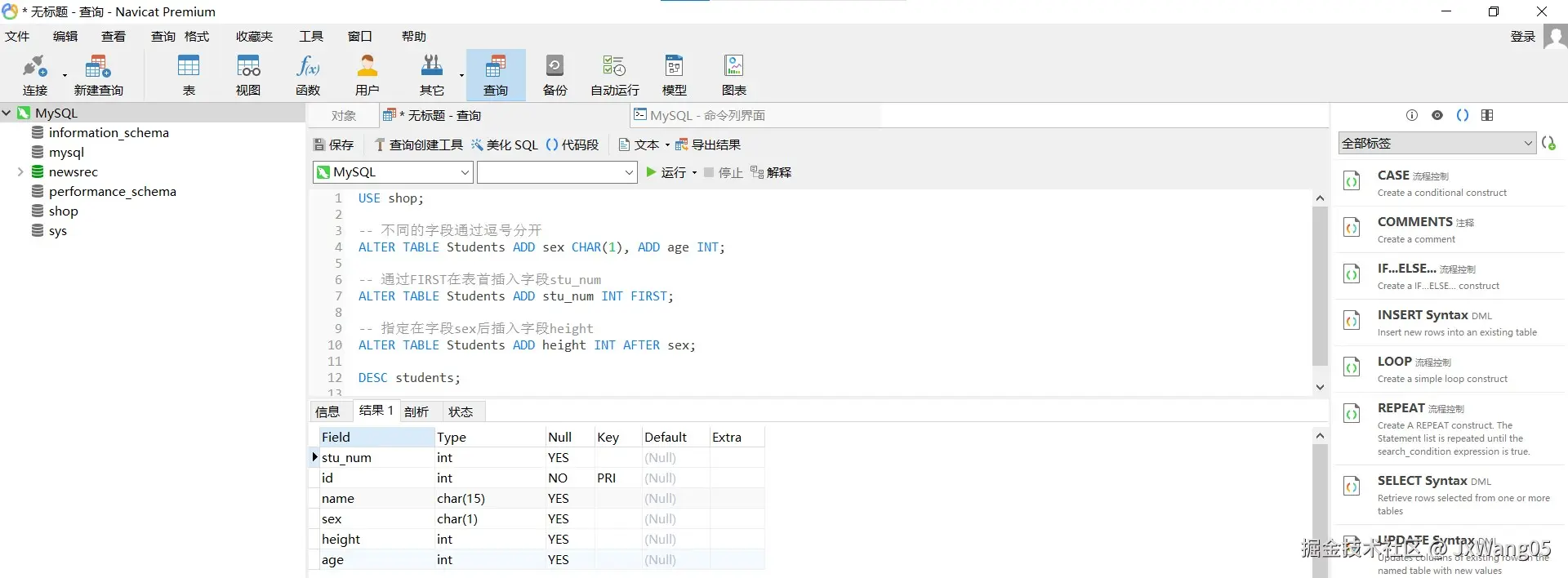Open the Others icon dropdown arrow
The image size is (1568, 578).
coord(461,76)
